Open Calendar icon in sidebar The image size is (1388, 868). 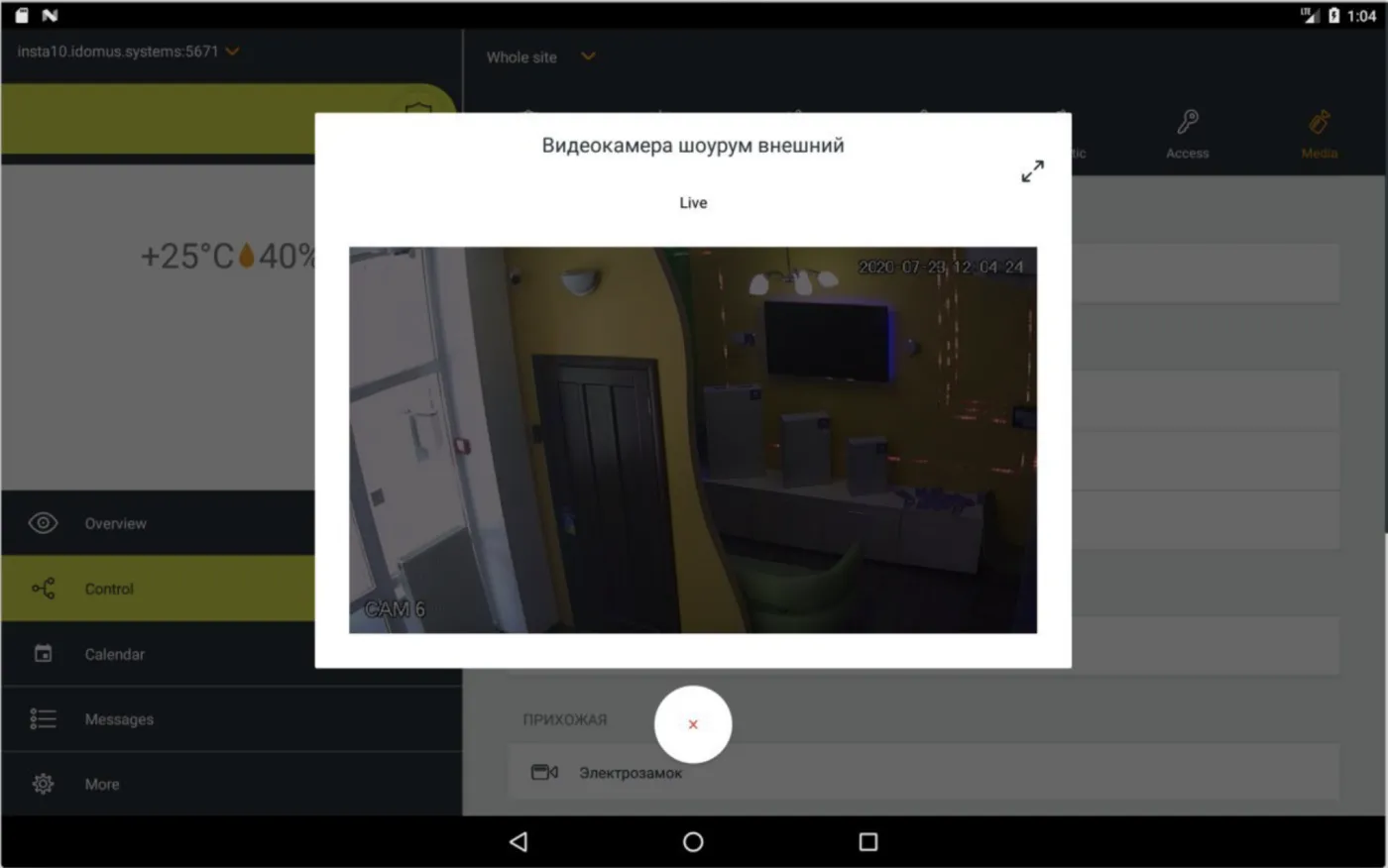pos(43,654)
